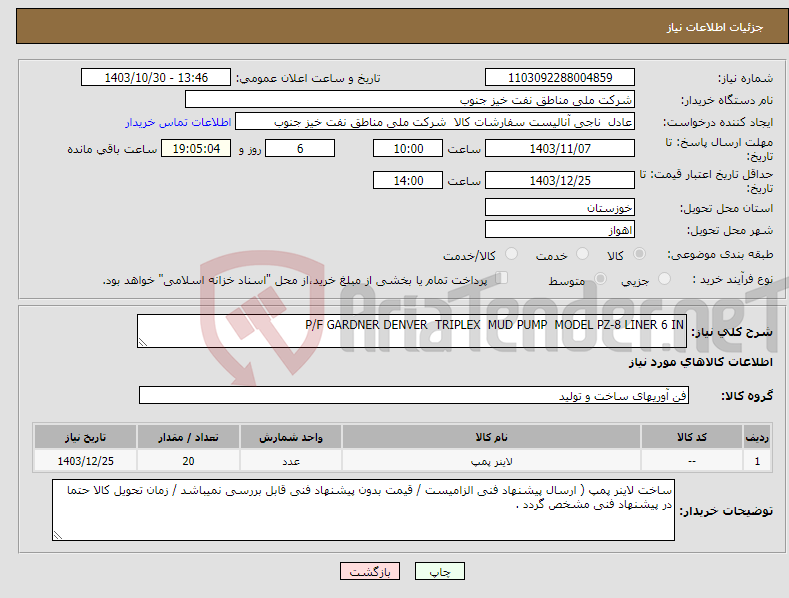The image size is (789, 598).
Task: Click the واحد شمارش column header
Action: click(291, 437)
